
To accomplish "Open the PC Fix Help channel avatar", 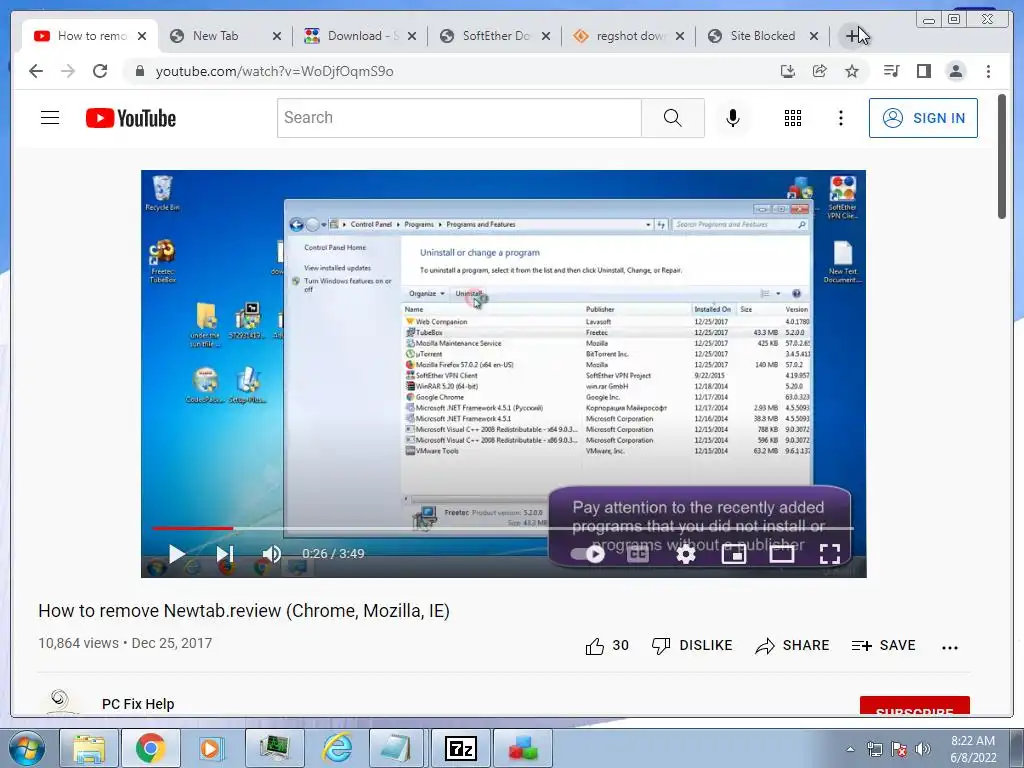I will point(60,703).
